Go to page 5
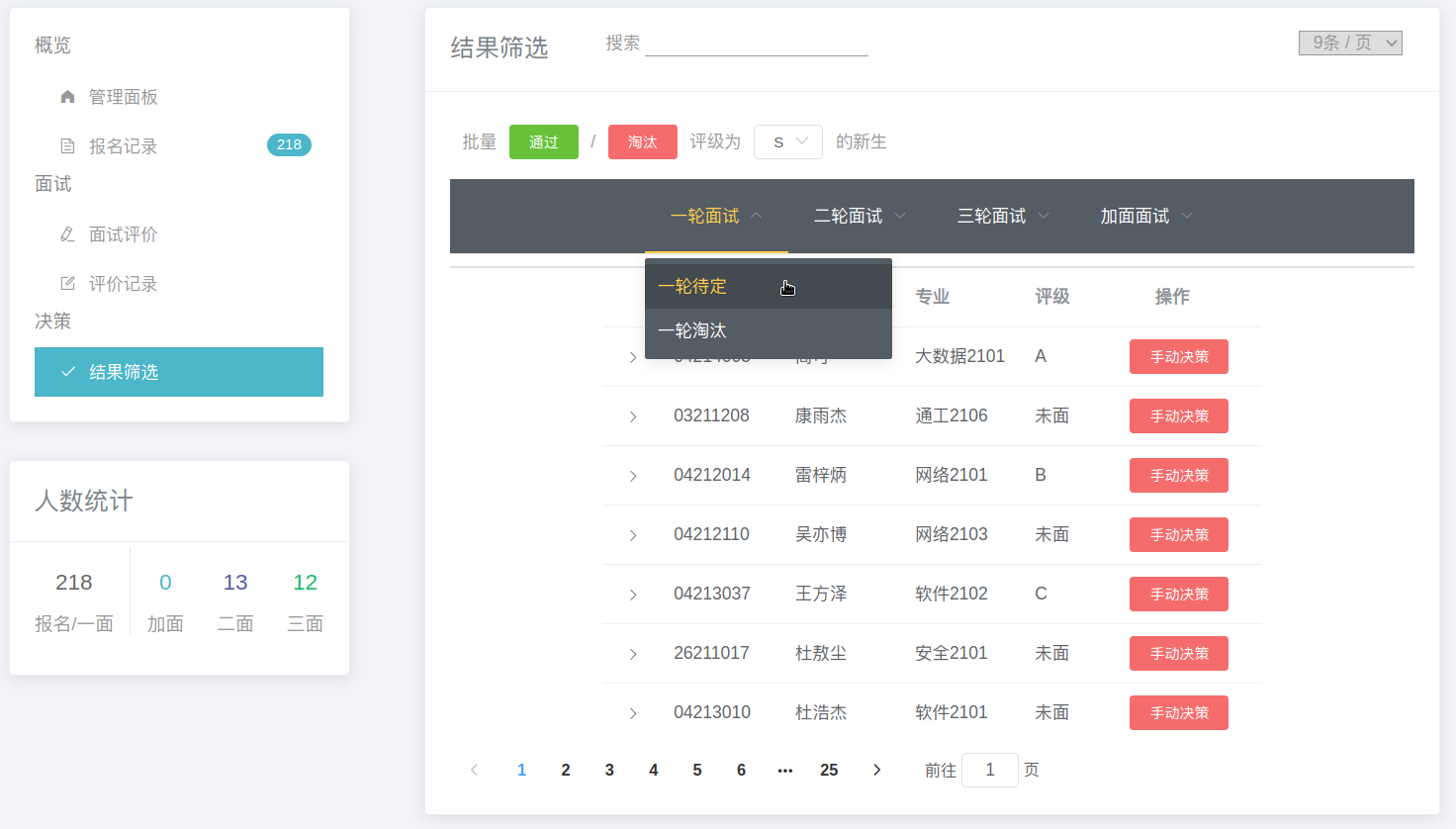The image size is (1456, 829). click(x=697, y=770)
